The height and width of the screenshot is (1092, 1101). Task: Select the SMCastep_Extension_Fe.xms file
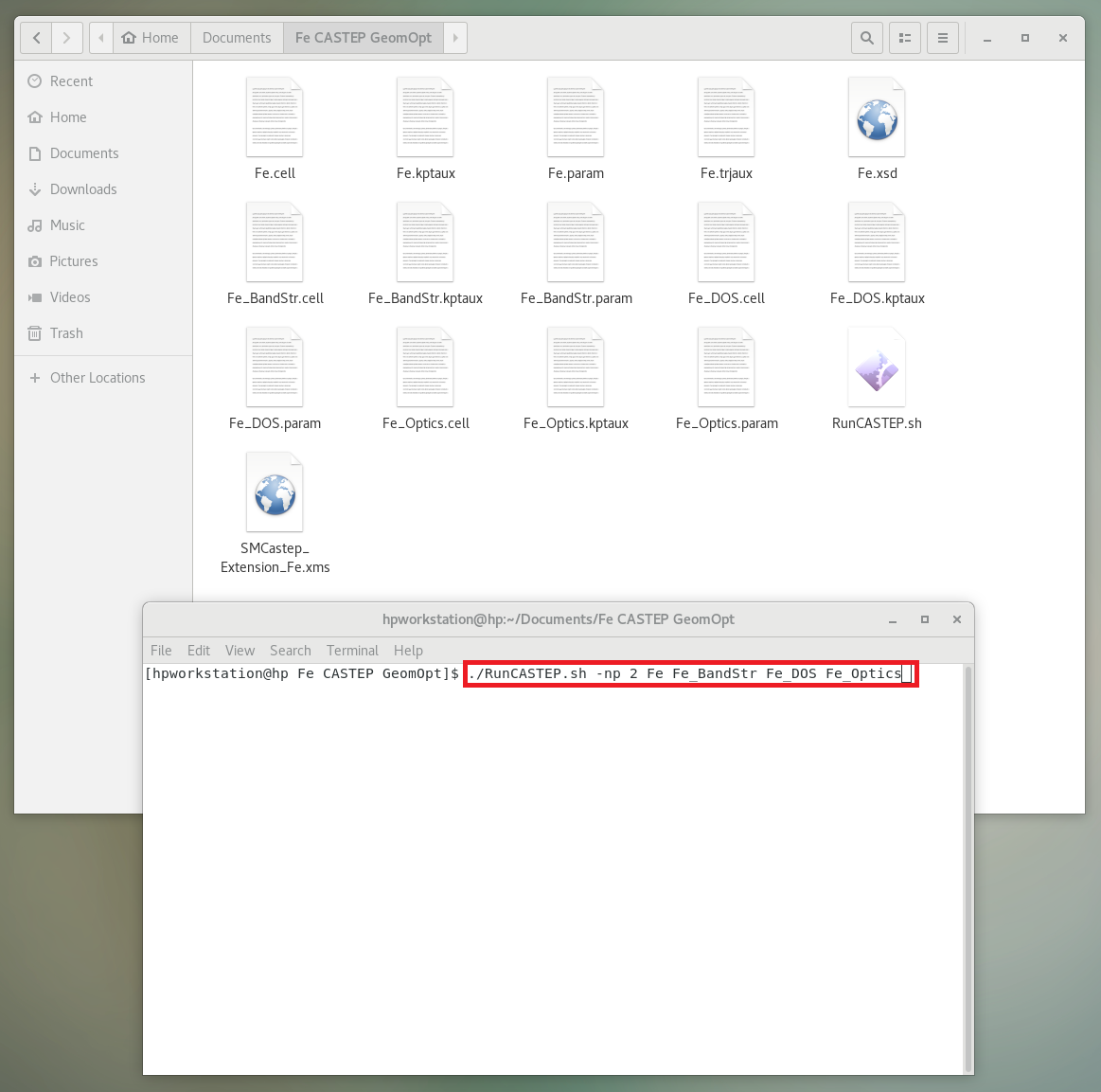click(275, 493)
